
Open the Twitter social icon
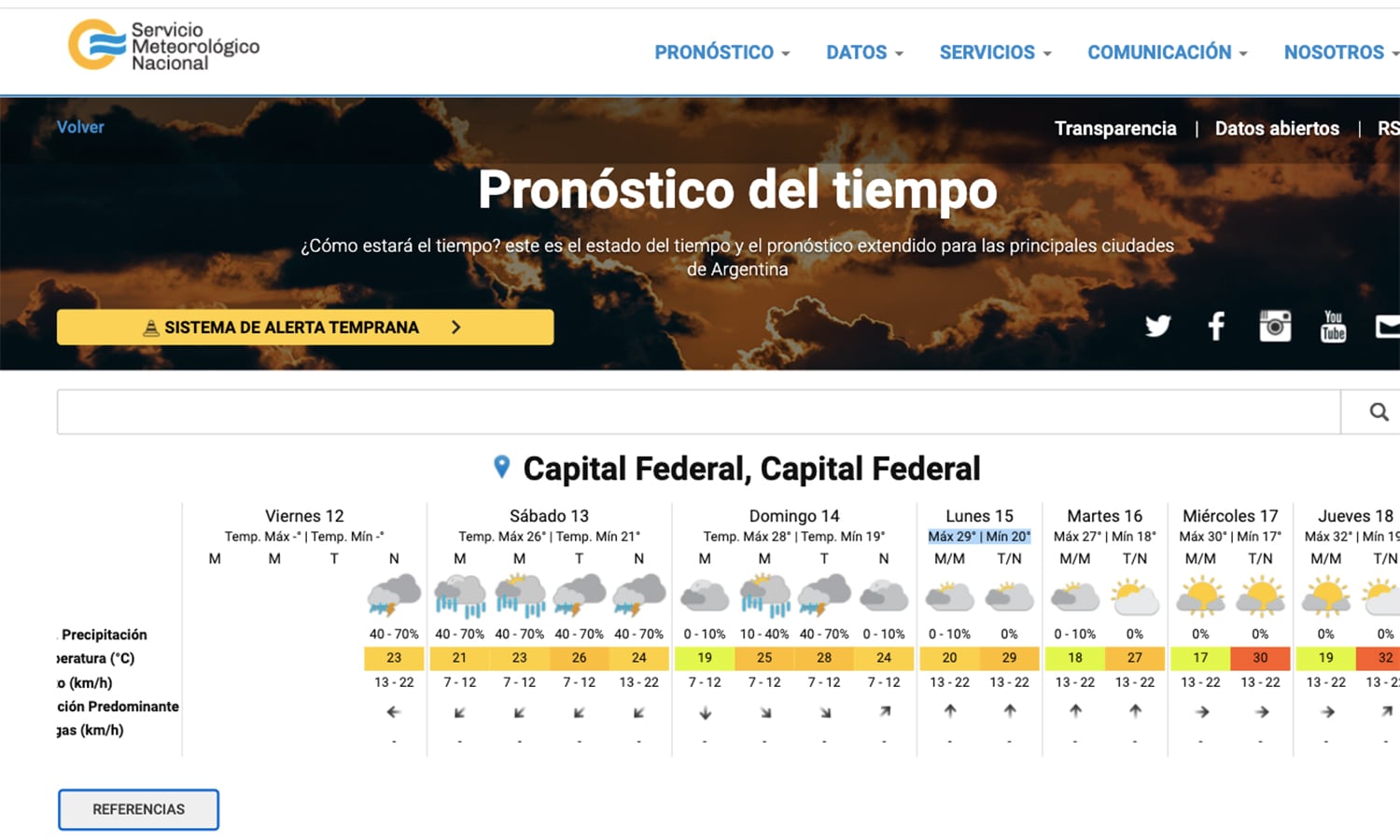[x=1157, y=326]
